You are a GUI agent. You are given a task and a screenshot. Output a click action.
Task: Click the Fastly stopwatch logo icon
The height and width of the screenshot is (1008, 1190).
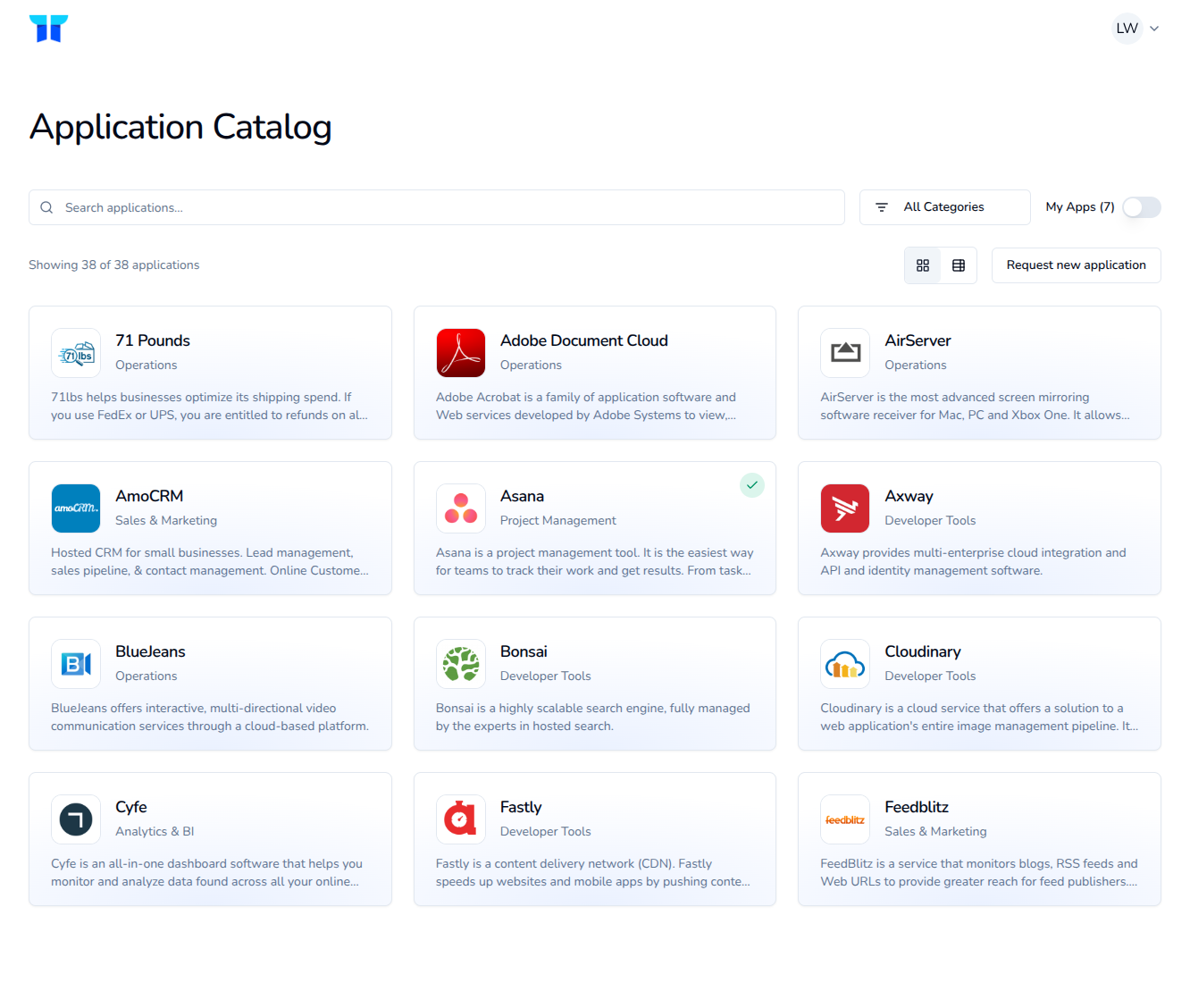point(461,819)
